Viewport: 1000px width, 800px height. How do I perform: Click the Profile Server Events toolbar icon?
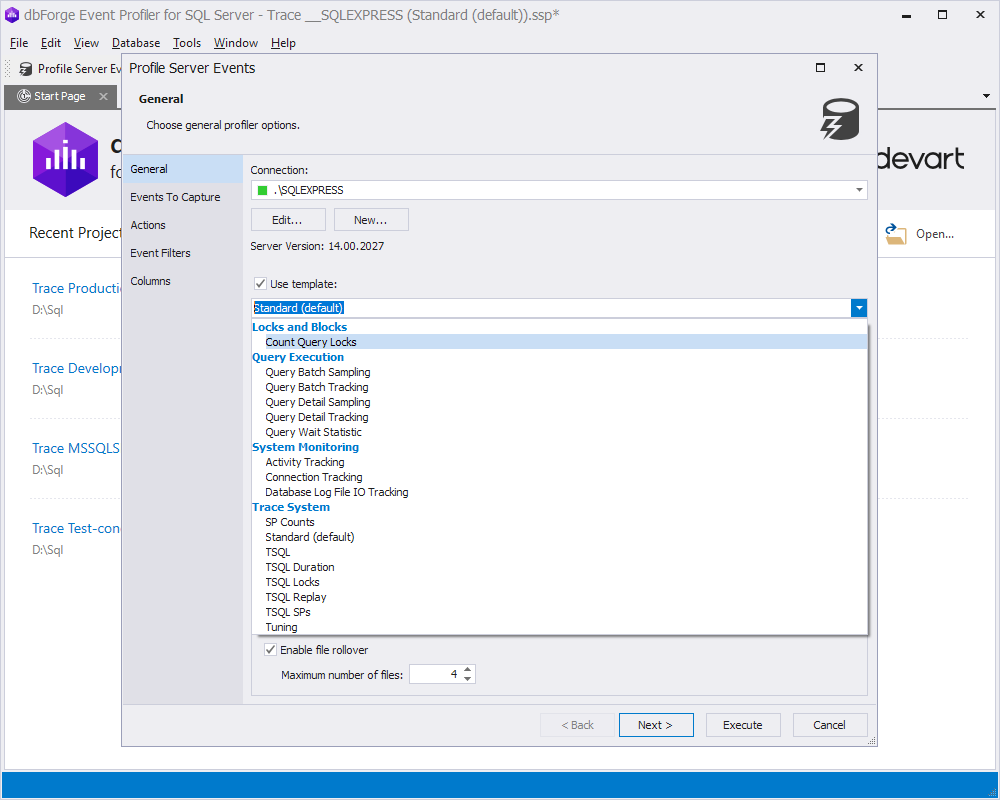26,69
